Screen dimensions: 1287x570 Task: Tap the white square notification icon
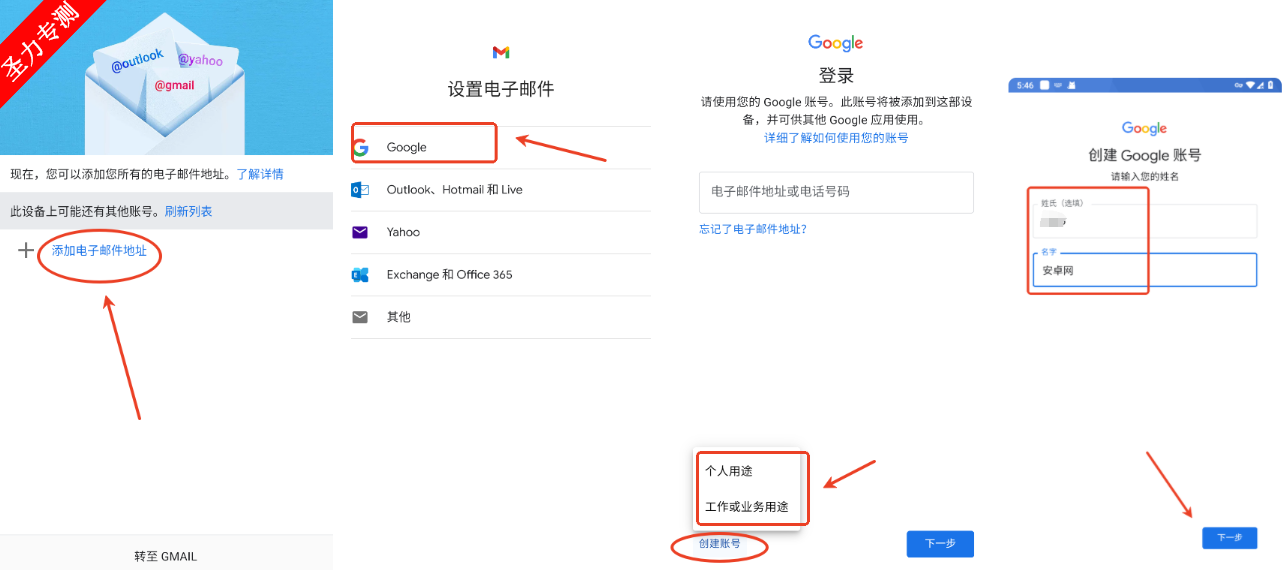pos(1044,86)
